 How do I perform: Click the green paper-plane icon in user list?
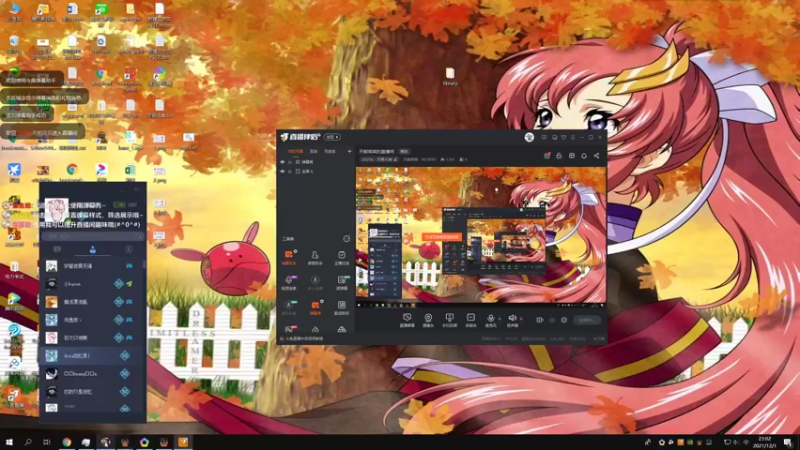point(129,284)
